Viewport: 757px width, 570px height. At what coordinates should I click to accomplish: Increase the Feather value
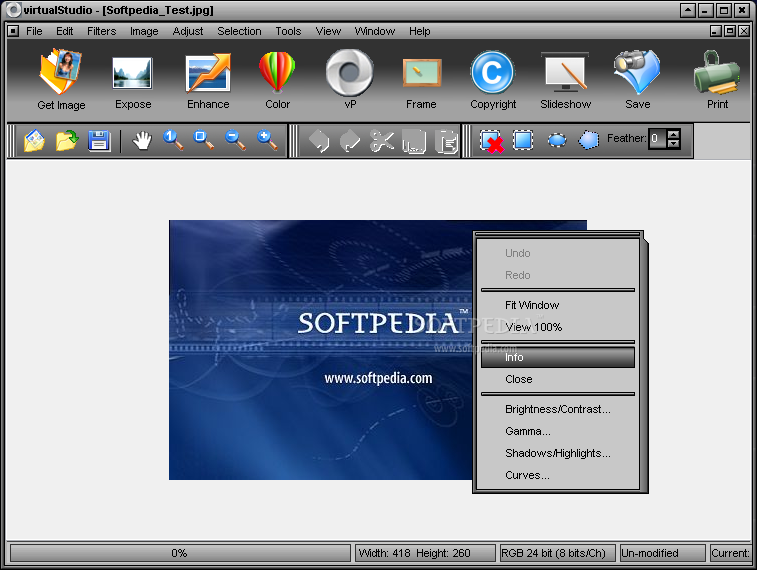pos(673,134)
